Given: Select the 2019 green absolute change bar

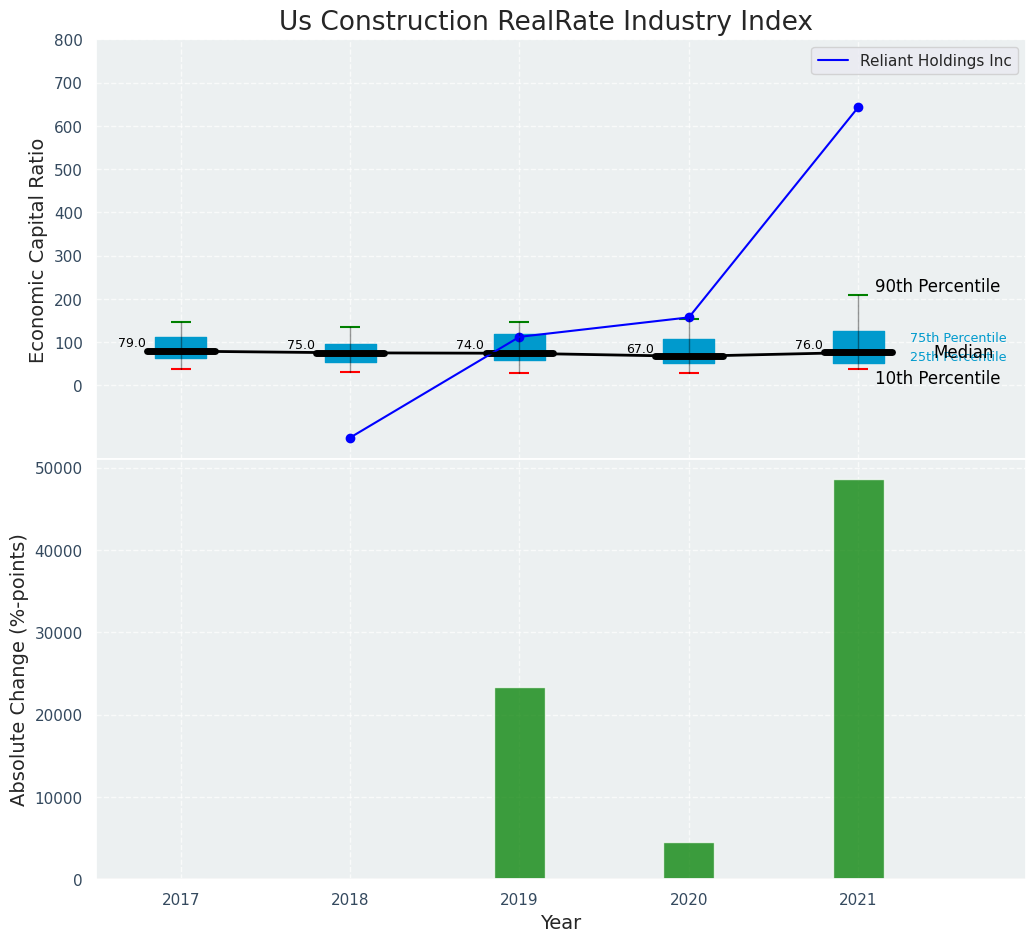Looking at the screenshot, I should (519, 783).
